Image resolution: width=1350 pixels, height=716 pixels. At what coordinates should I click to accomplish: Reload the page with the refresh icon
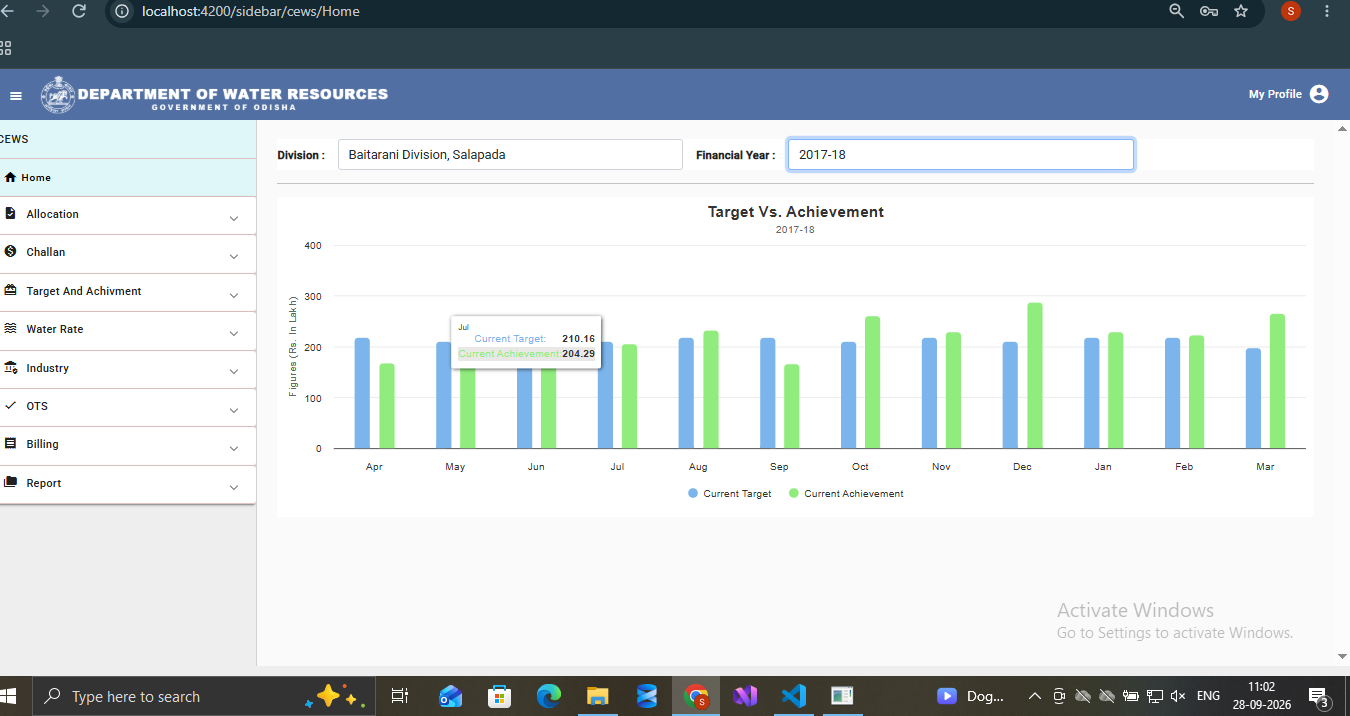[79, 11]
